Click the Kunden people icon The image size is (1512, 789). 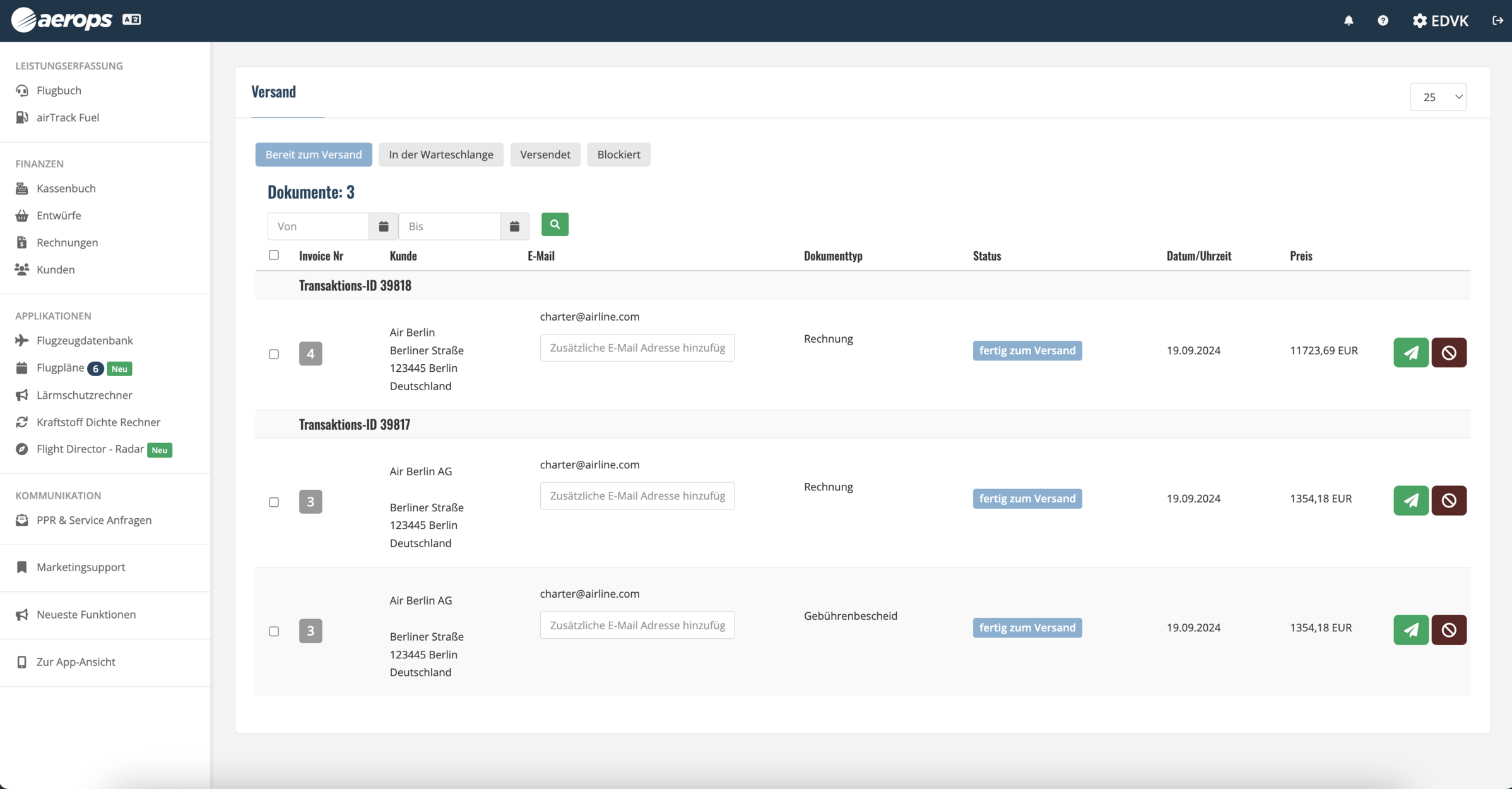[22, 270]
